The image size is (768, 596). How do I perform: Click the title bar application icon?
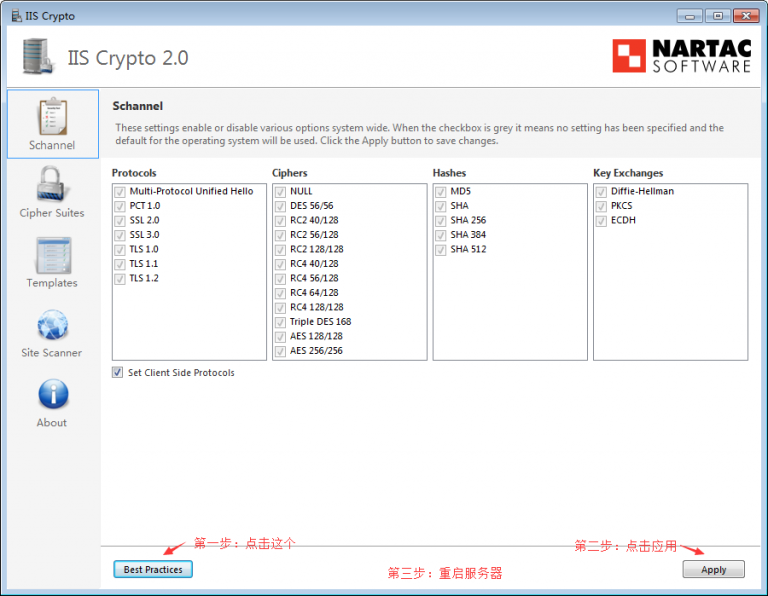pyautogui.click(x=16, y=16)
